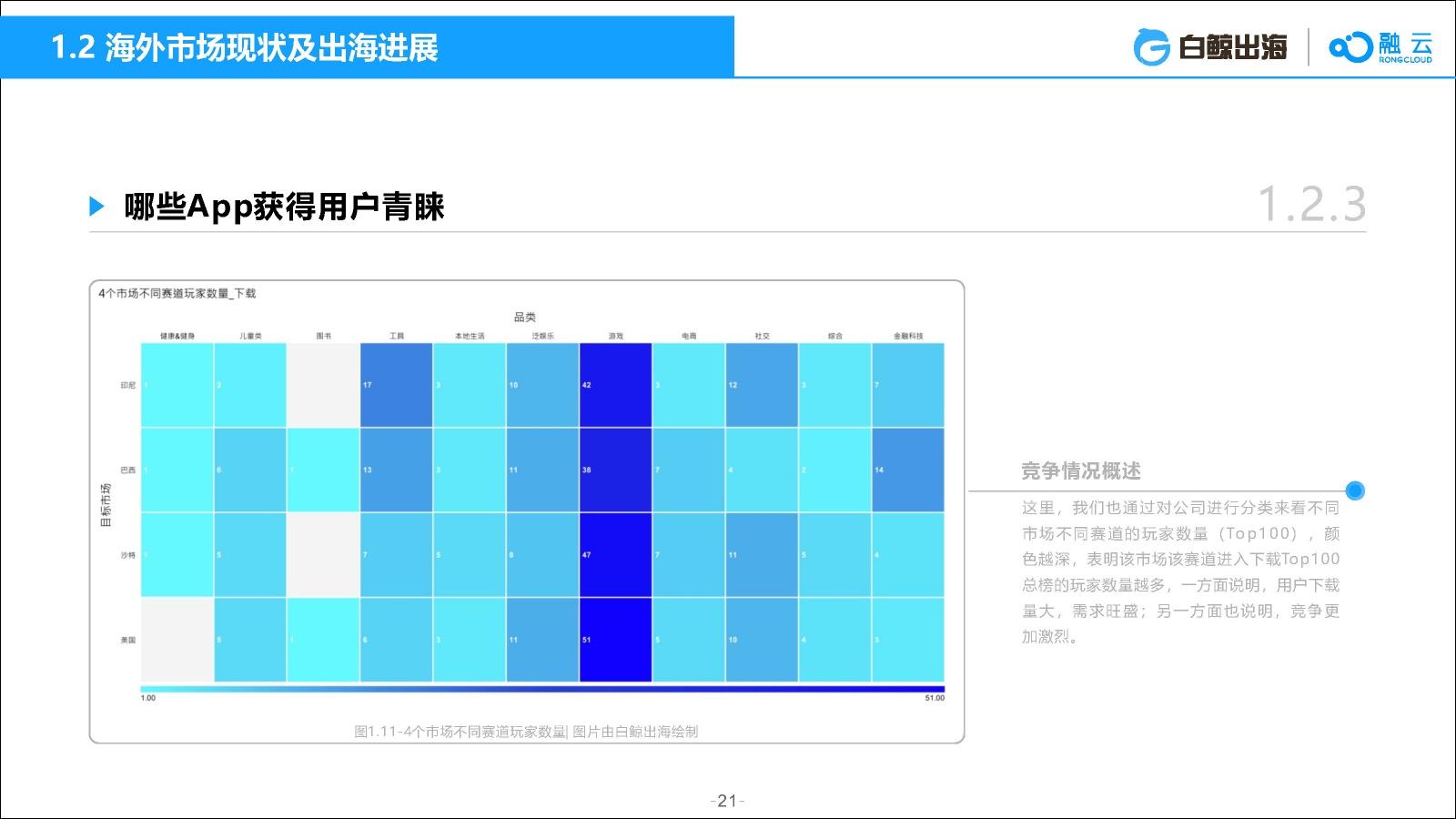
Task: Click the 印尼 row label
Action: coord(128,385)
